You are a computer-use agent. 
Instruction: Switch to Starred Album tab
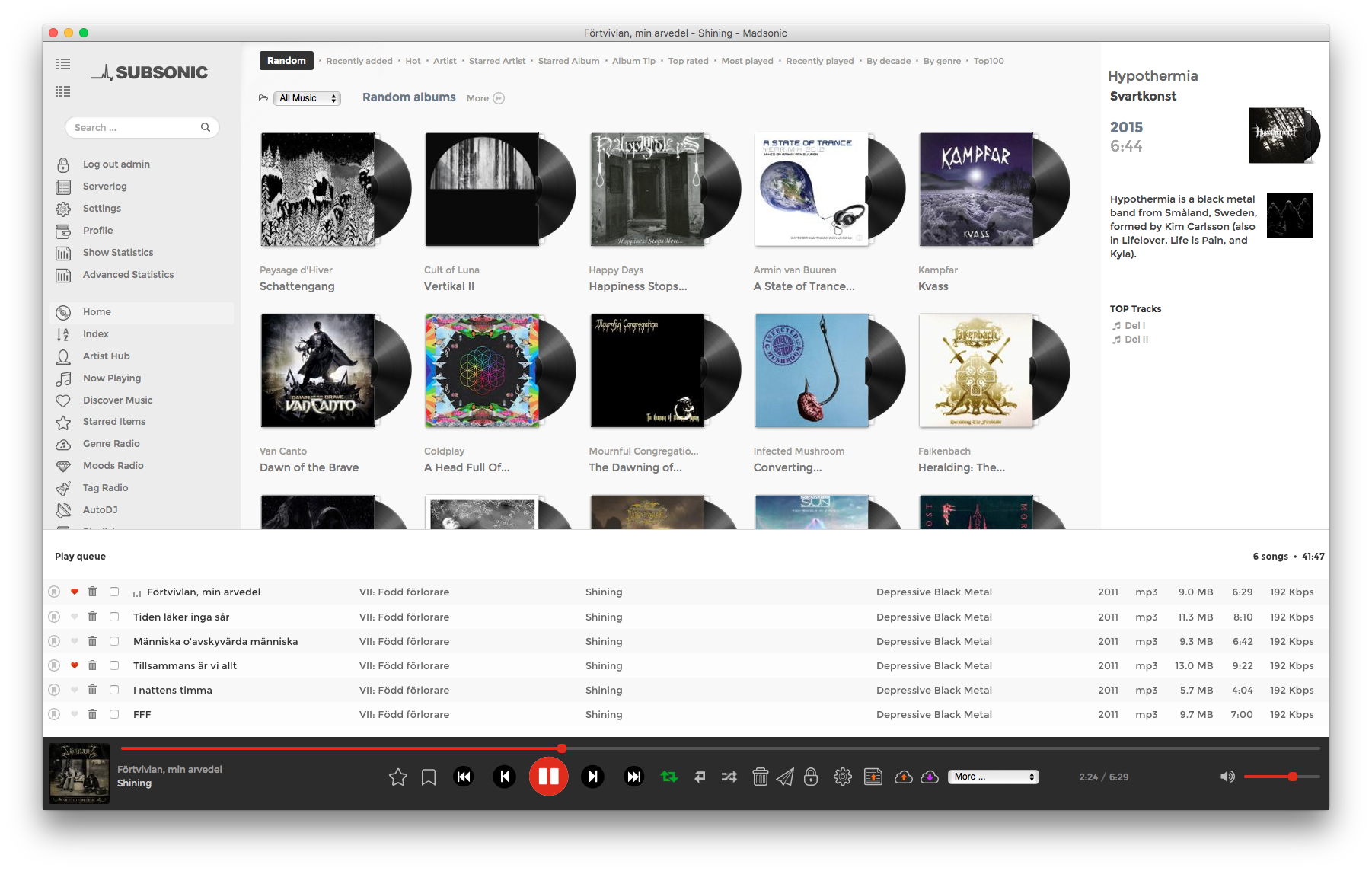[569, 61]
